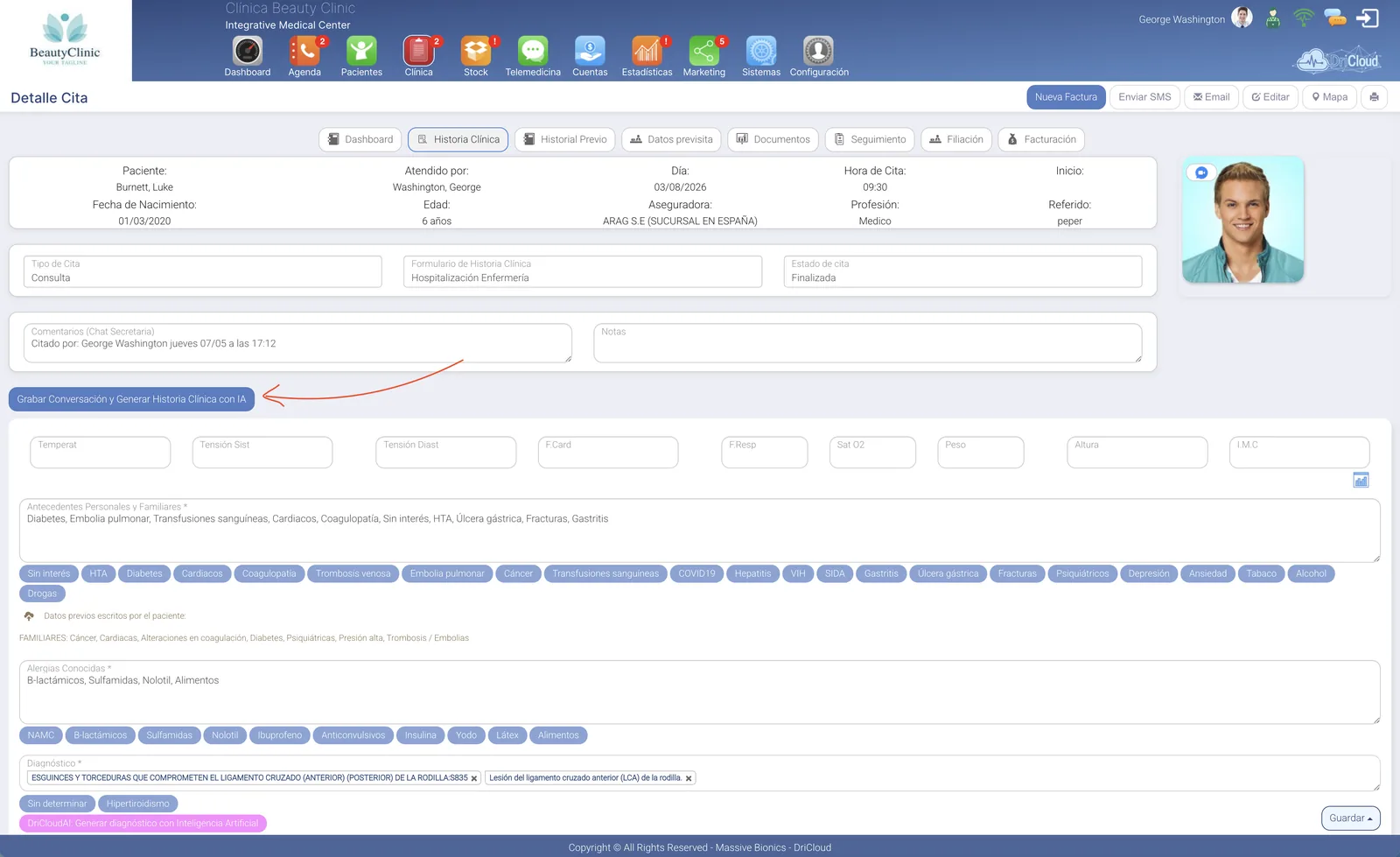Open the Estado de cita dropdown
The width and height of the screenshot is (1400, 857).
[962, 271]
